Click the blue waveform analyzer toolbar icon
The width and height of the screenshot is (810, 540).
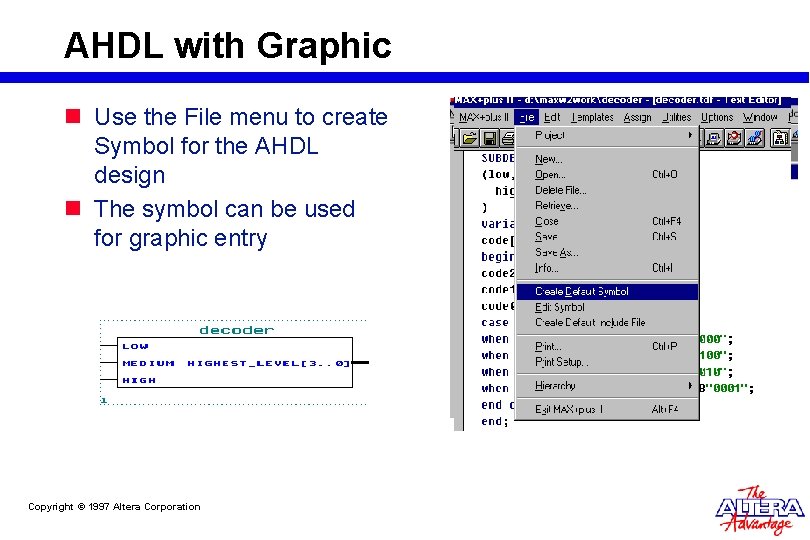click(x=755, y=138)
